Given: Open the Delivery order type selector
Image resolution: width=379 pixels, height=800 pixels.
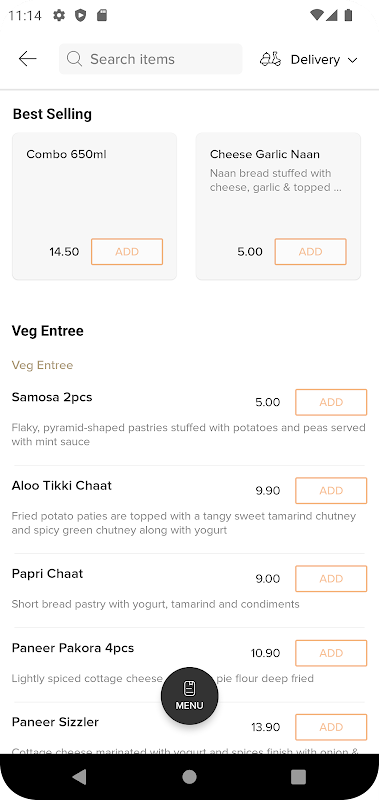Looking at the screenshot, I should [x=309, y=59].
